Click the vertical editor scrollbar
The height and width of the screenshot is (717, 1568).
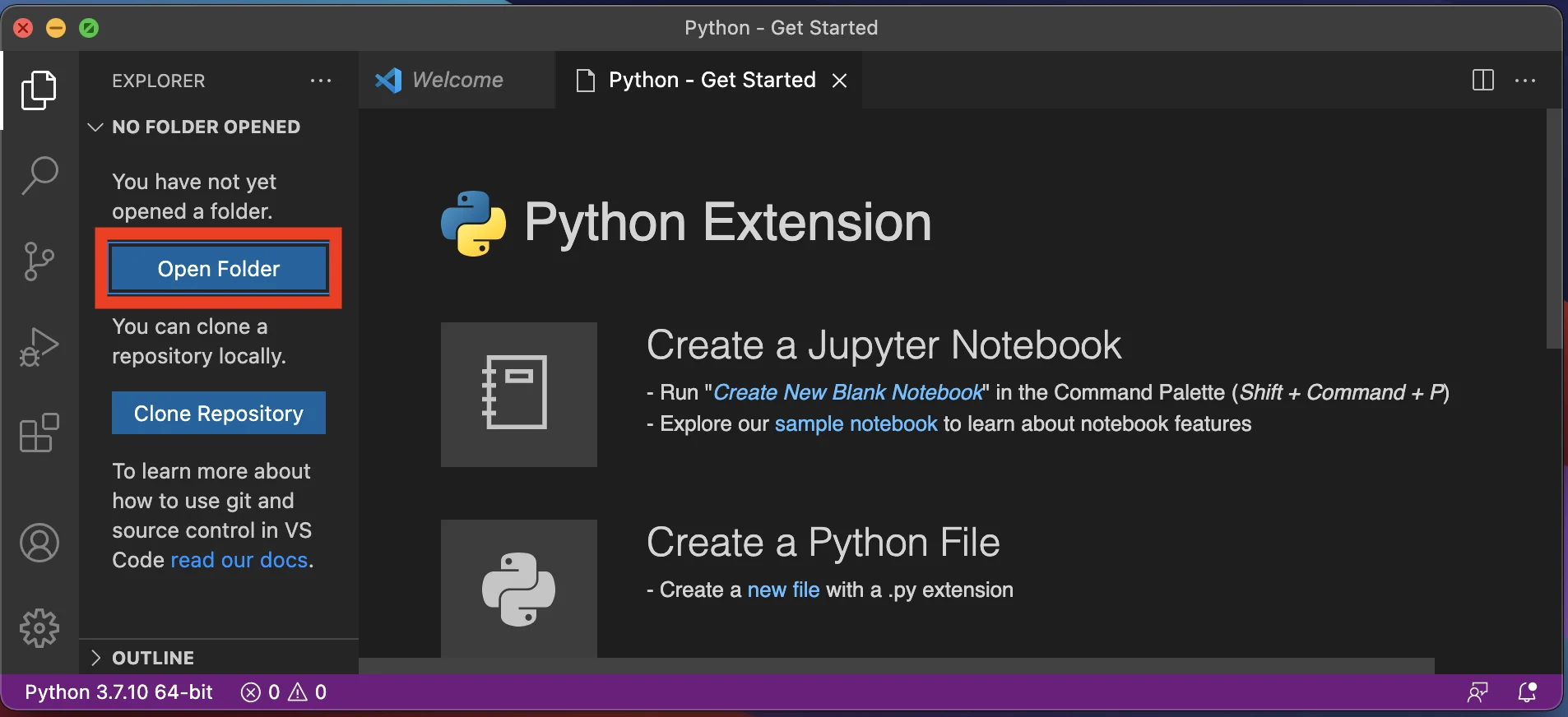(x=1554, y=229)
